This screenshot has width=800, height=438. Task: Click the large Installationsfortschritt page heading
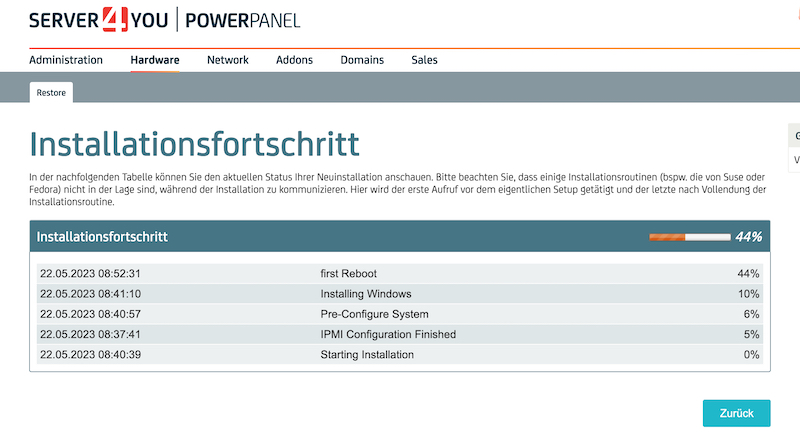pos(194,143)
